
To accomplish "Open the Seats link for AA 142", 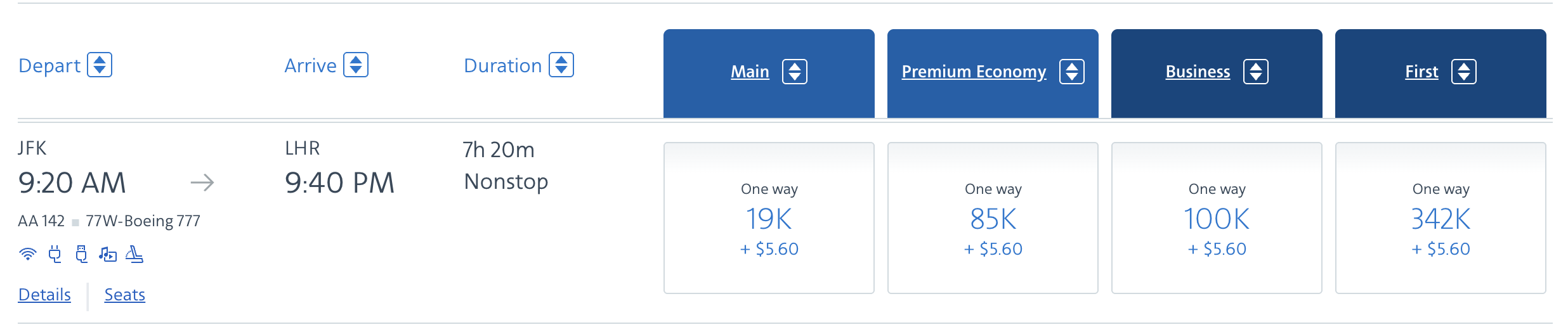I will [x=125, y=295].
